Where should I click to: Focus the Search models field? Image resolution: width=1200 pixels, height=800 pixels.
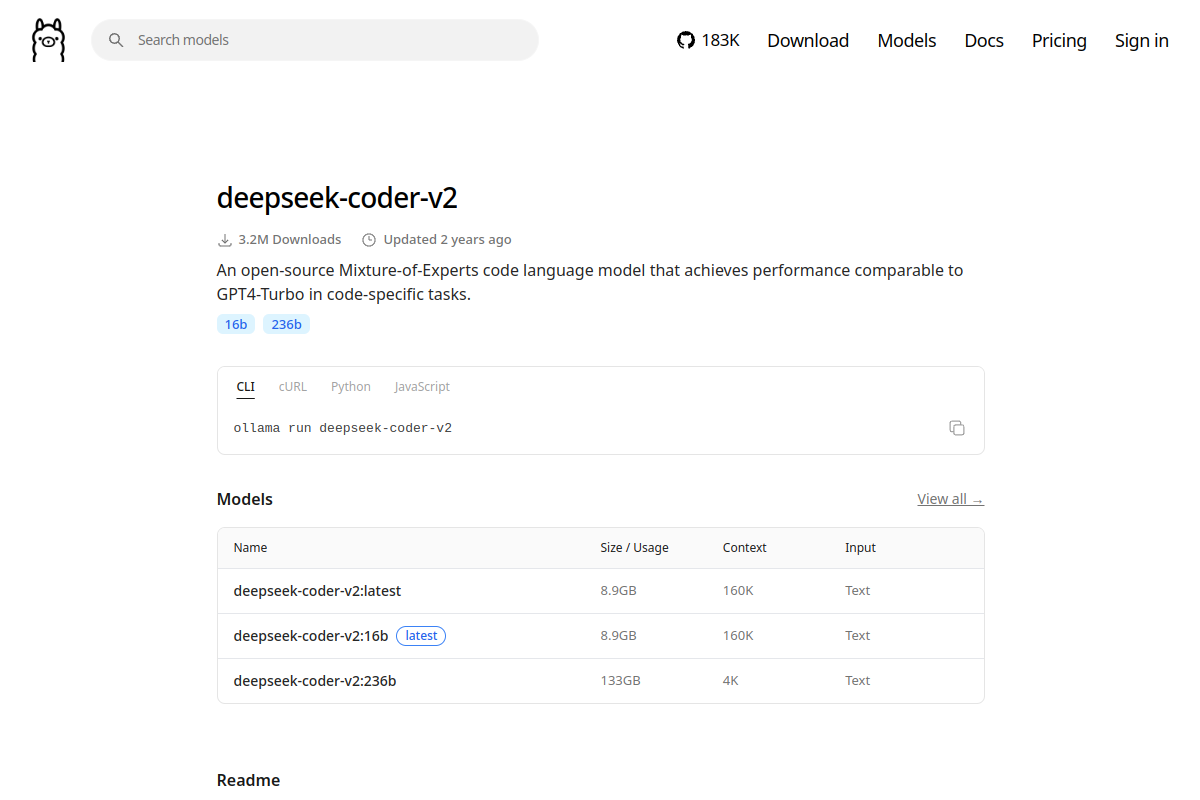click(x=315, y=40)
